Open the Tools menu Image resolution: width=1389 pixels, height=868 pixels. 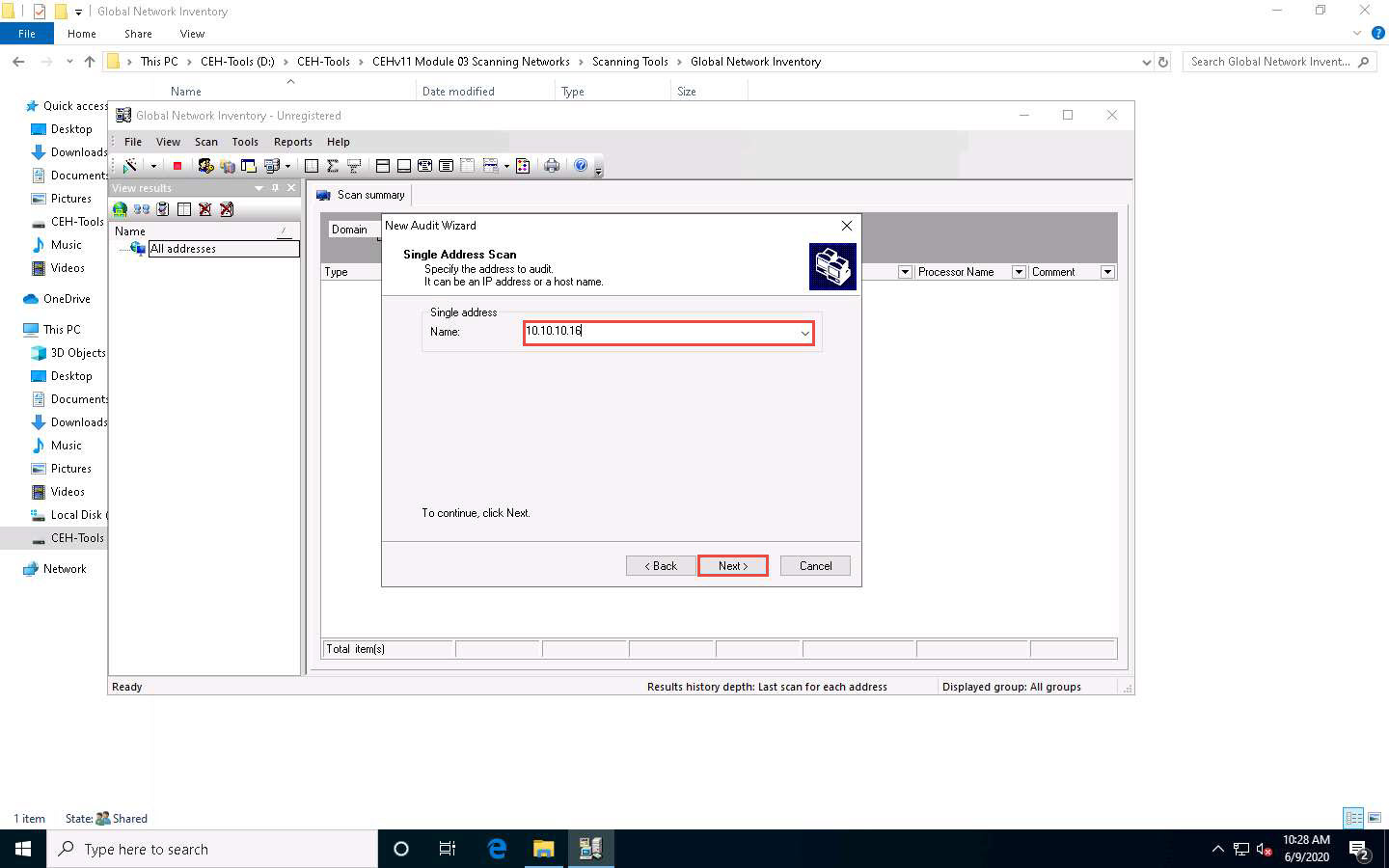coord(245,142)
